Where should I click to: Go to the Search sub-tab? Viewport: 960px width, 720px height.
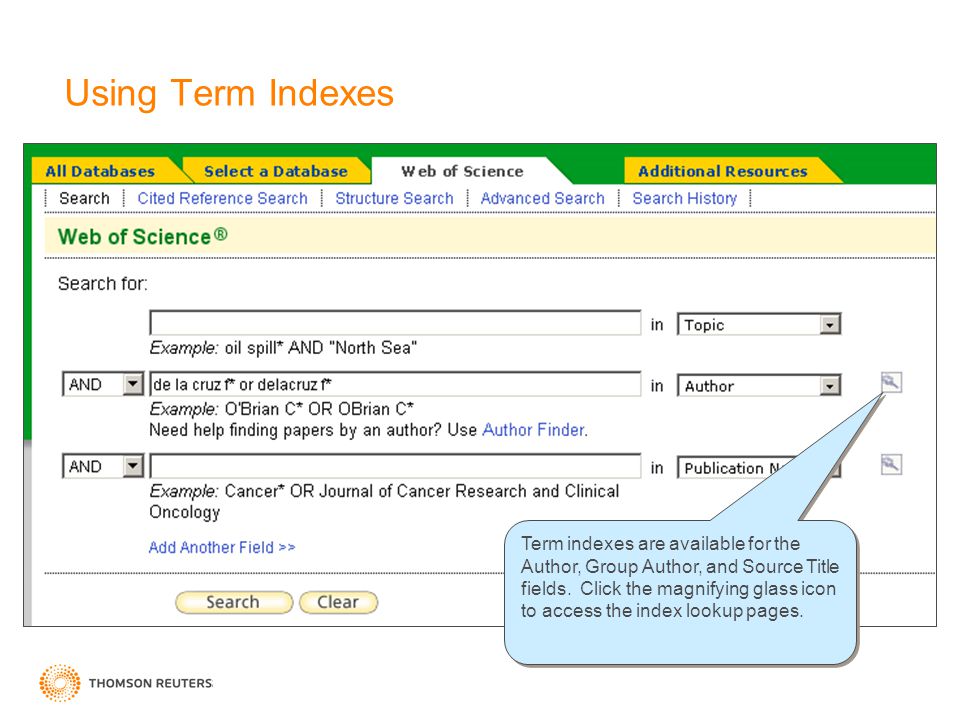click(x=84, y=198)
